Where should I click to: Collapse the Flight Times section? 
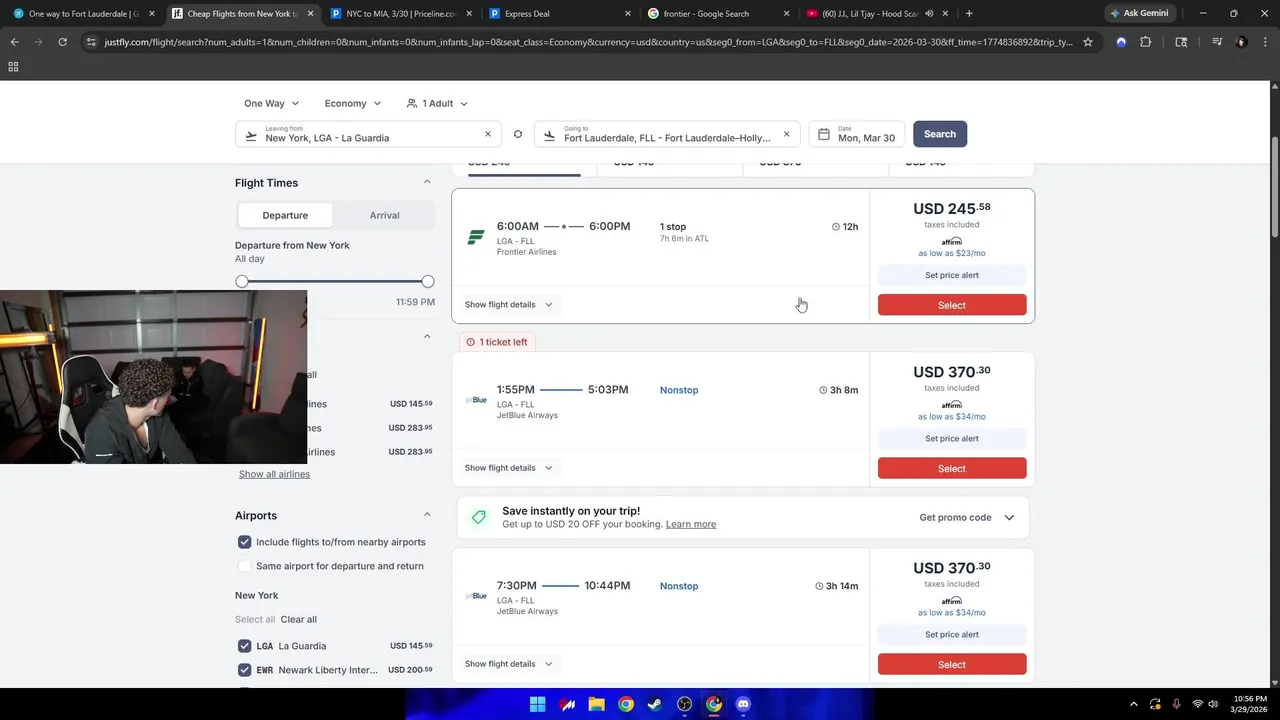(x=427, y=182)
